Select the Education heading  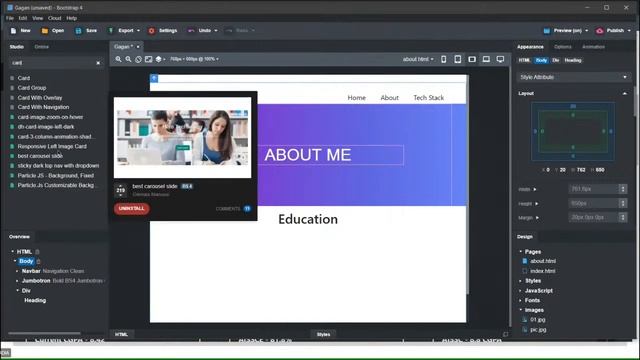308,219
